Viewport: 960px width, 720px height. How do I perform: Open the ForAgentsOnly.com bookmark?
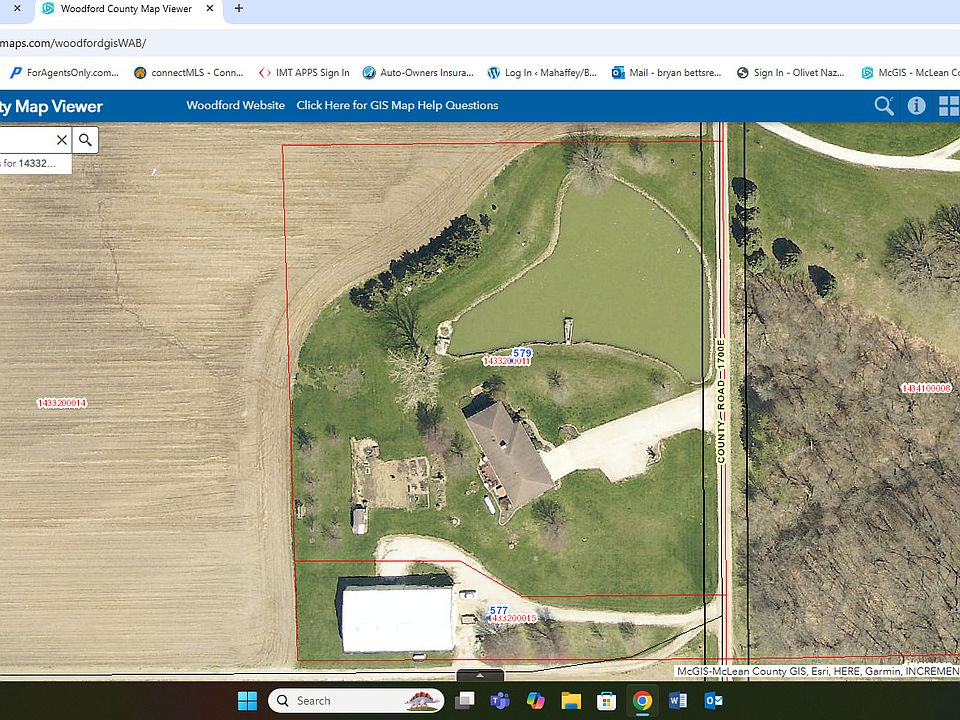tap(64, 73)
